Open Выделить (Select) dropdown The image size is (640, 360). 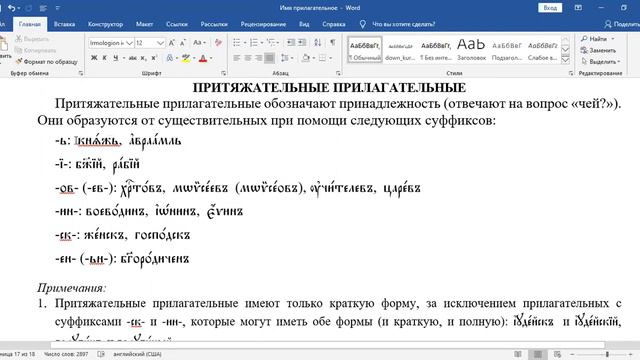click(600, 62)
